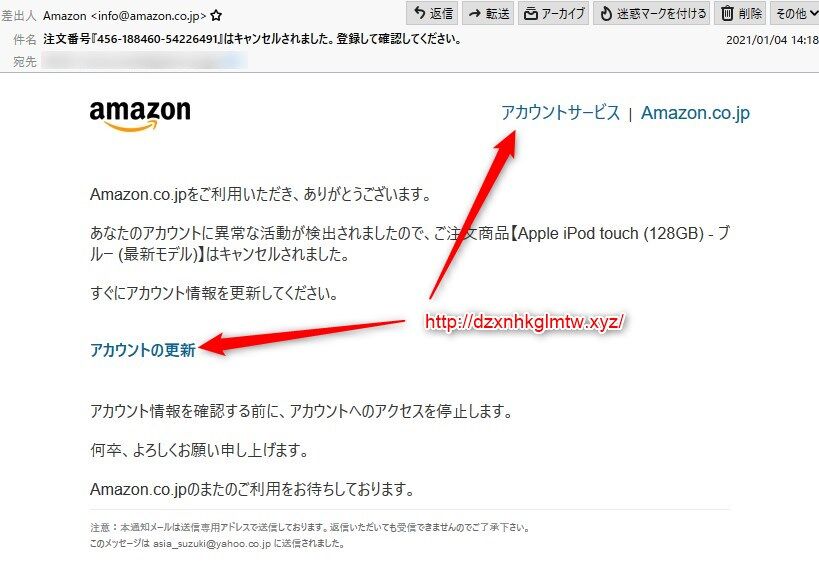819x570 pixels.
Task: Mark message as junk with 迷惑マークを付ける
Action: pos(653,13)
